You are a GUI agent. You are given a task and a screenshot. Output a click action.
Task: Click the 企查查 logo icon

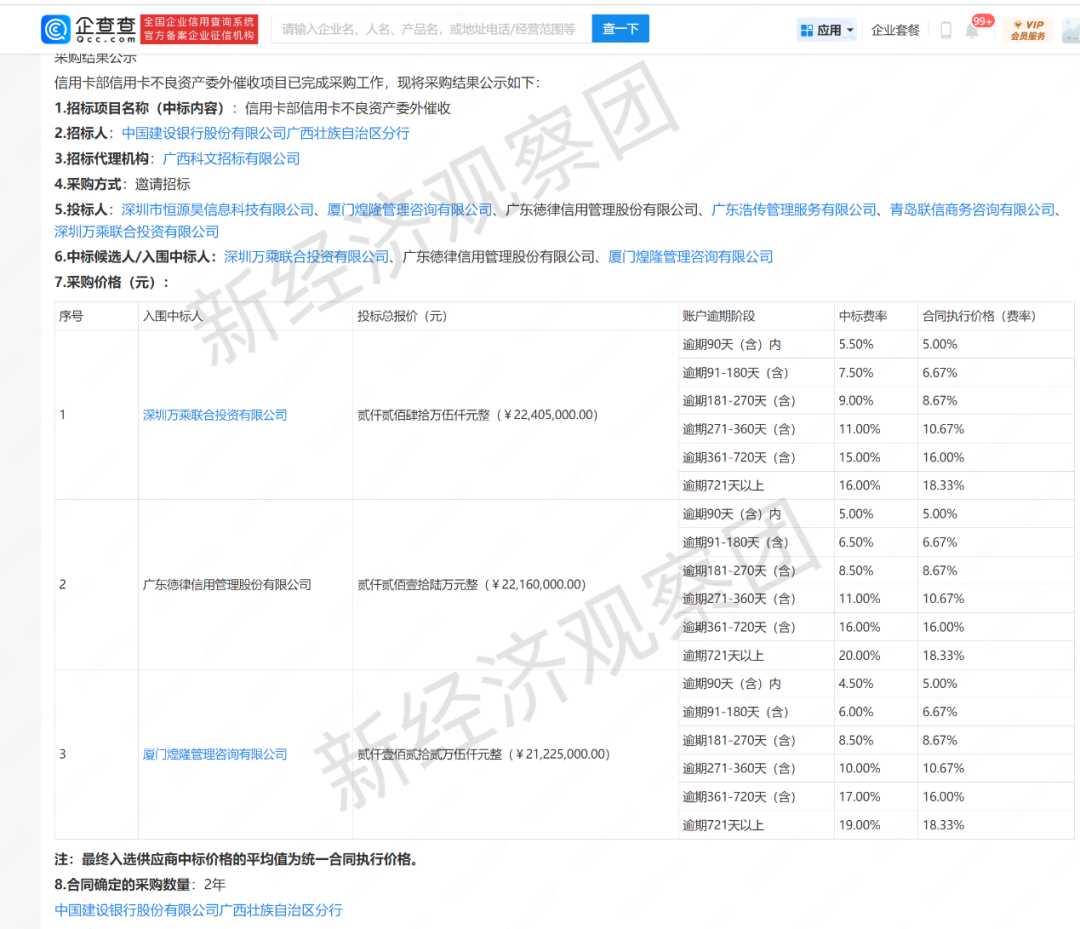55,29
